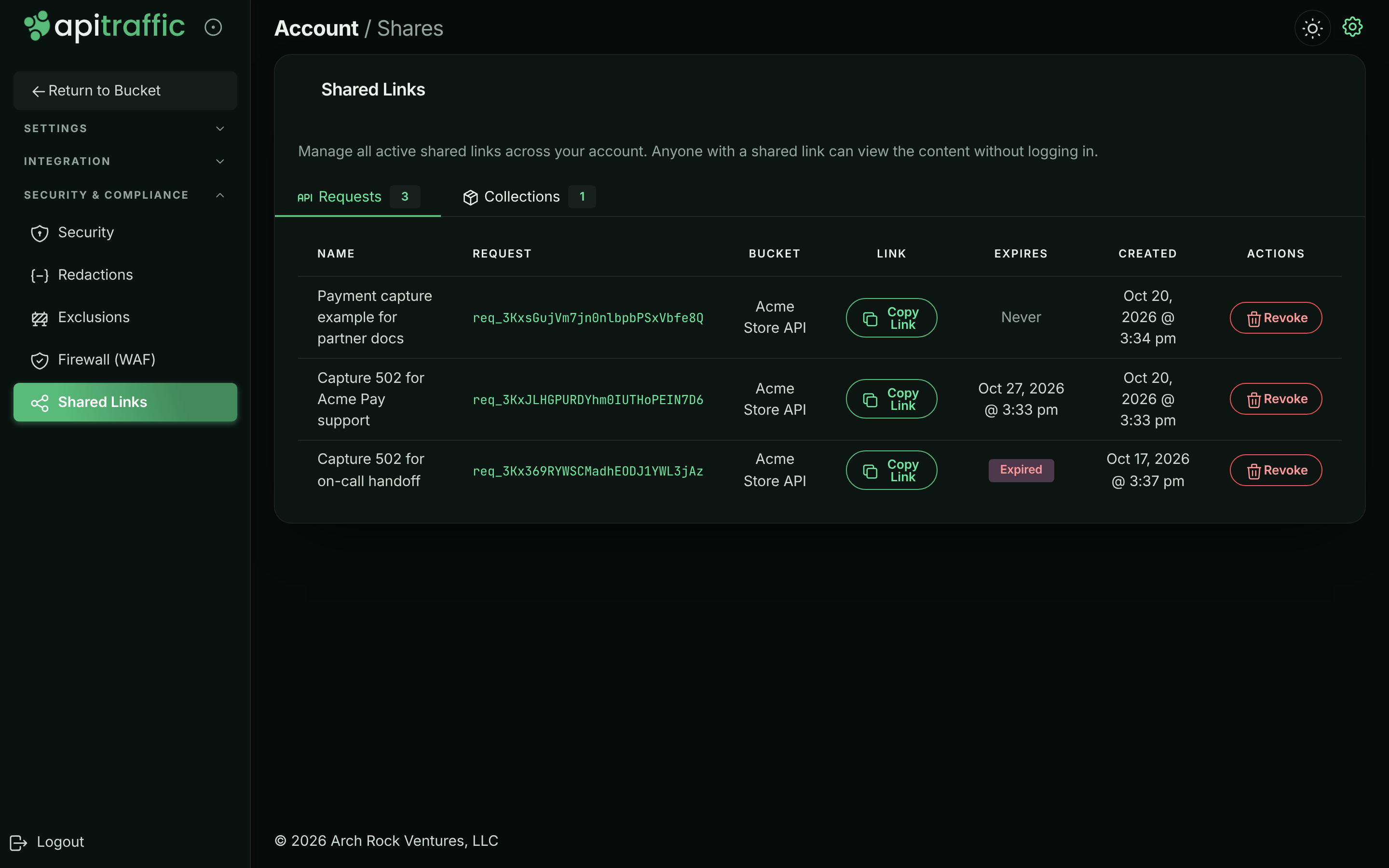Viewport: 1389px width, 868px height.
Task: Click the Arch Rock Ventures copyright text
Action: [386, 841]
